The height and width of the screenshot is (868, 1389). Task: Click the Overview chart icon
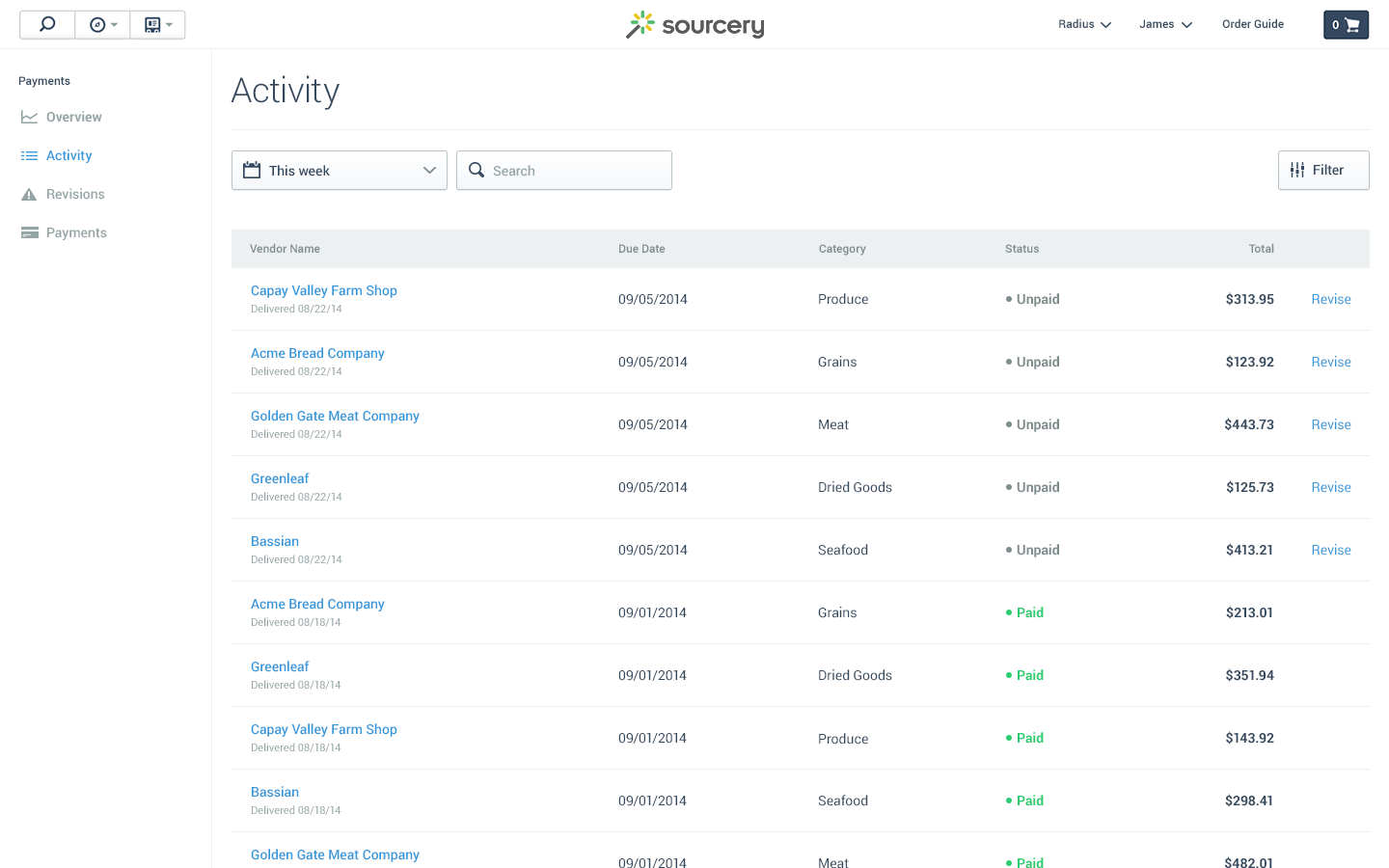(29, 117)
